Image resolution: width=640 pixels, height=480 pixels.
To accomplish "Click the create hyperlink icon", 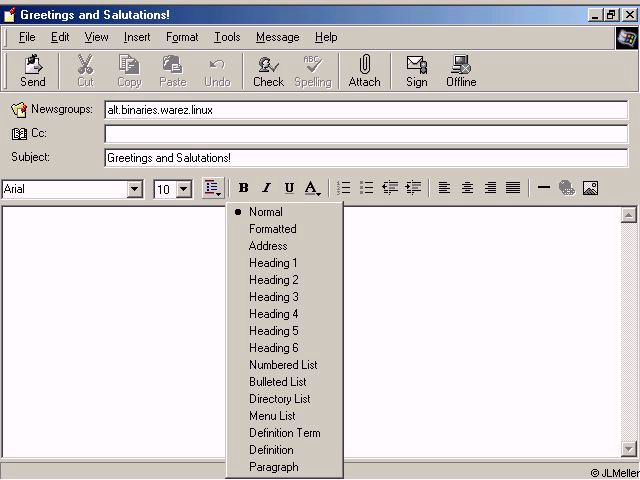I will [567, 188].
